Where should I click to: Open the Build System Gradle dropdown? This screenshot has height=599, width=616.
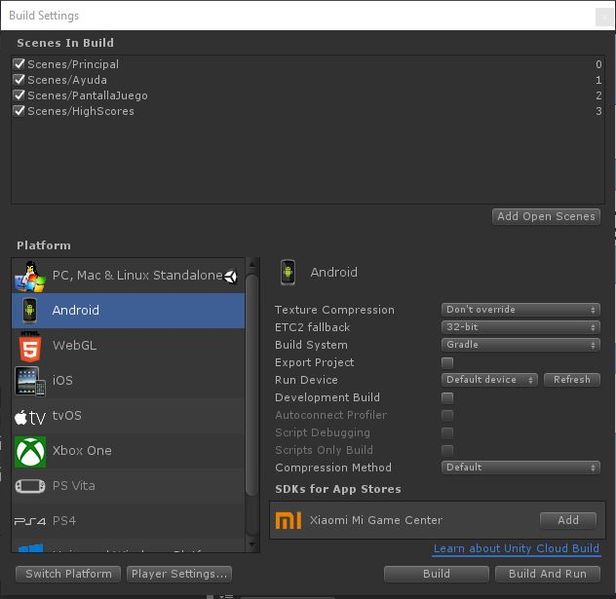coord(521,345)
